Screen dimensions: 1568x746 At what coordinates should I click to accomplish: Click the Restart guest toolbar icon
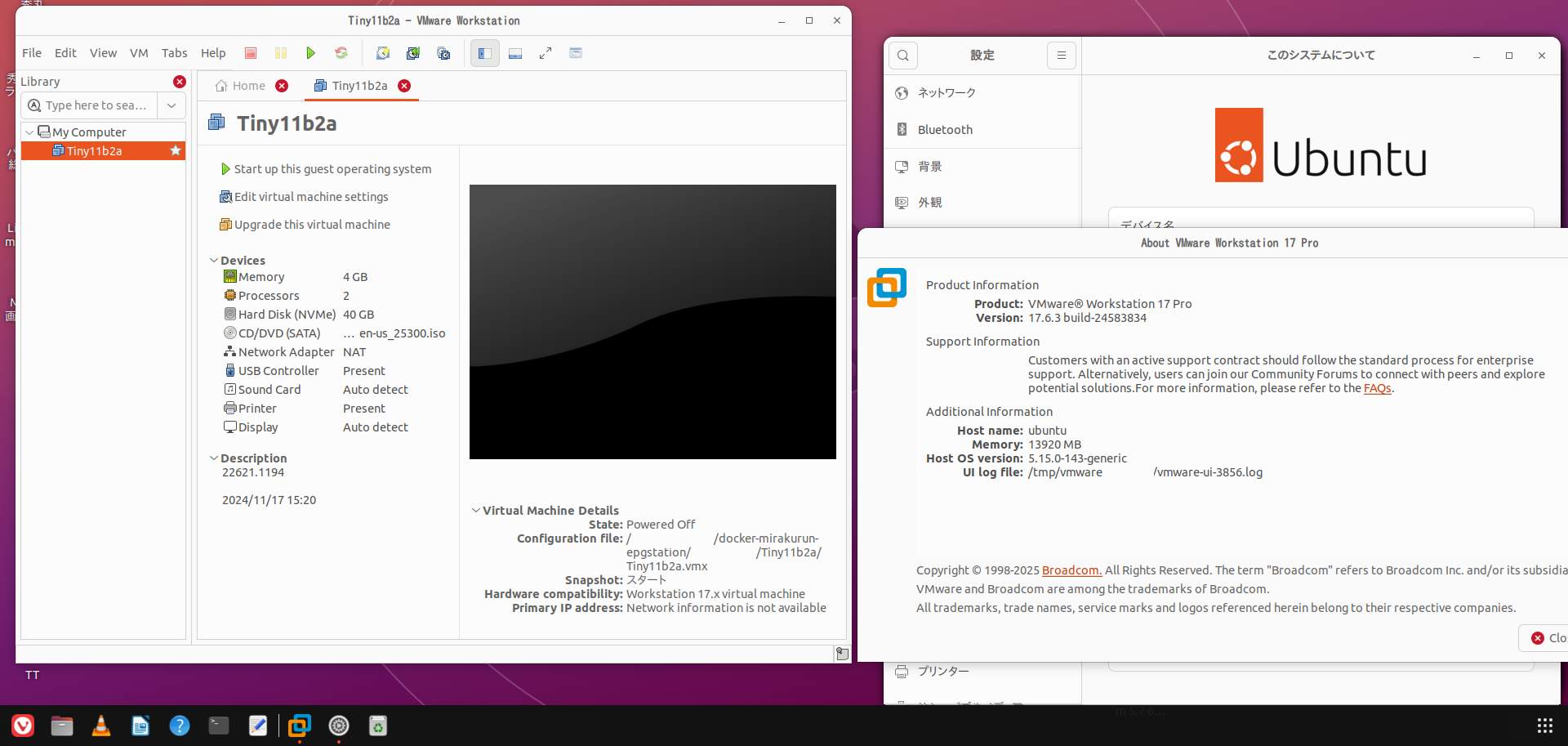(x=341, y=53)
